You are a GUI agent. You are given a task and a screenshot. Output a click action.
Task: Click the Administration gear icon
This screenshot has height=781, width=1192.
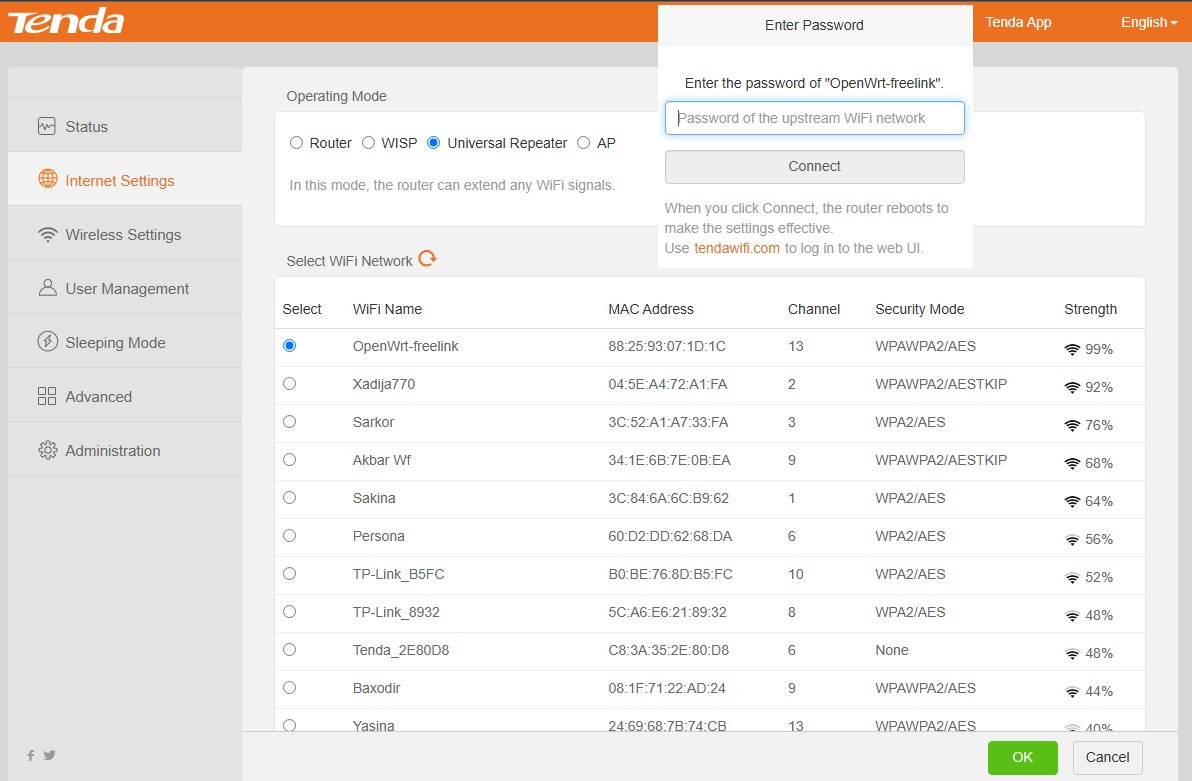(47, 450)
